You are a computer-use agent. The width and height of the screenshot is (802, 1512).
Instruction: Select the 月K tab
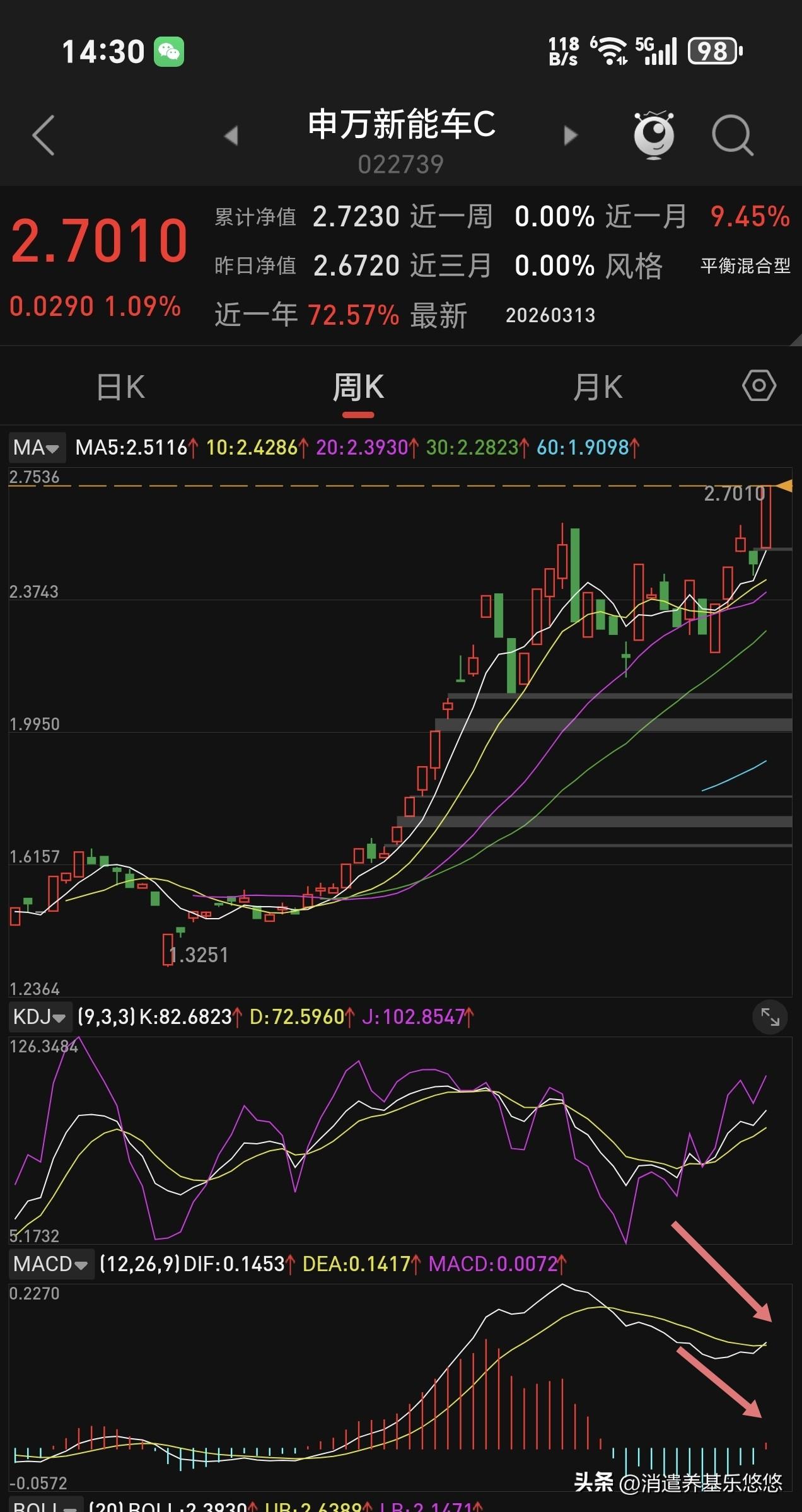(x=598, y=387)
